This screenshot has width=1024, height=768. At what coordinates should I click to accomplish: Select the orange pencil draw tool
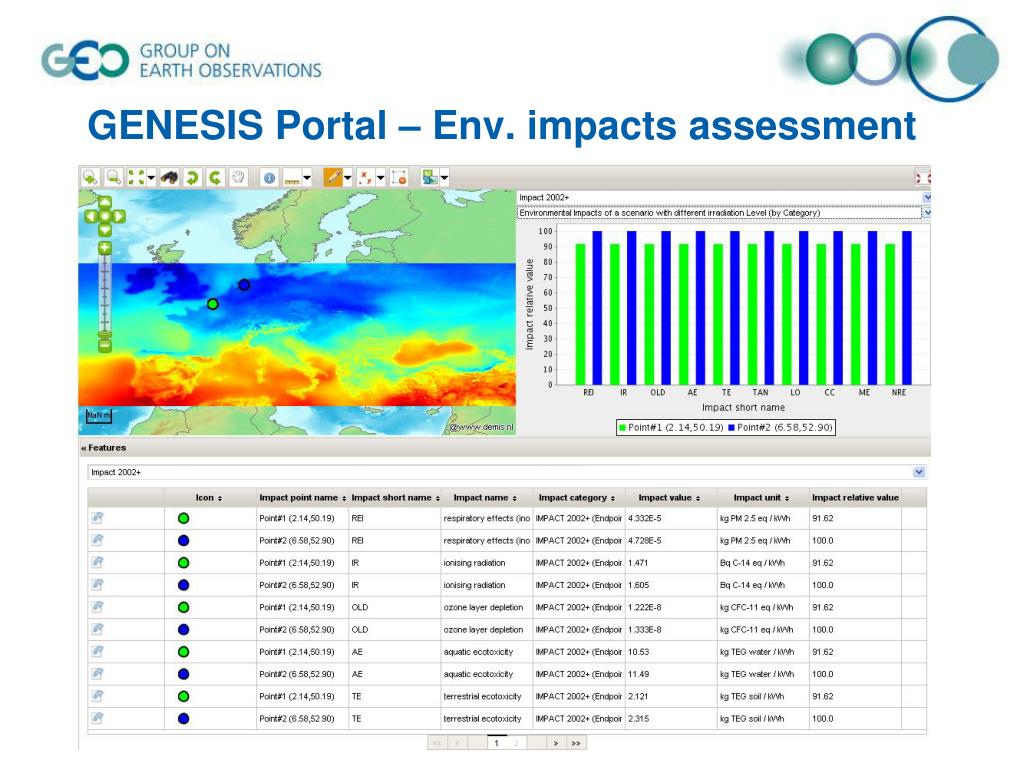pyautogui.click(x=332, y=178)
